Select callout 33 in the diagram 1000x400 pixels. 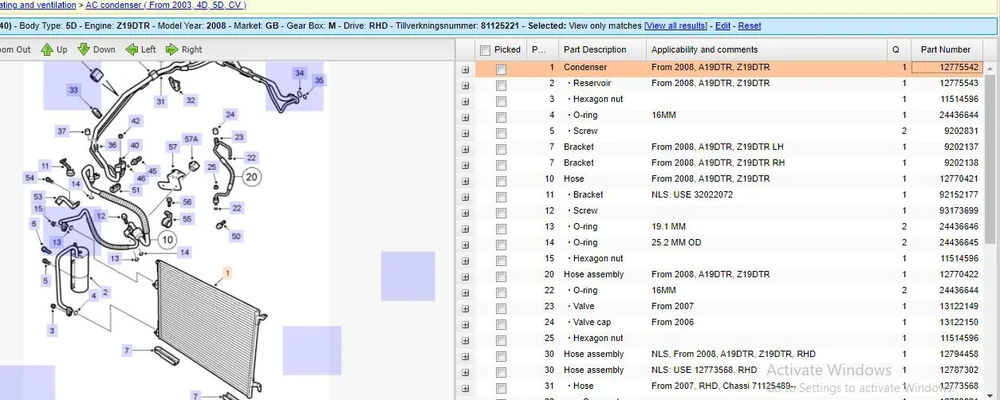[73, 90]
